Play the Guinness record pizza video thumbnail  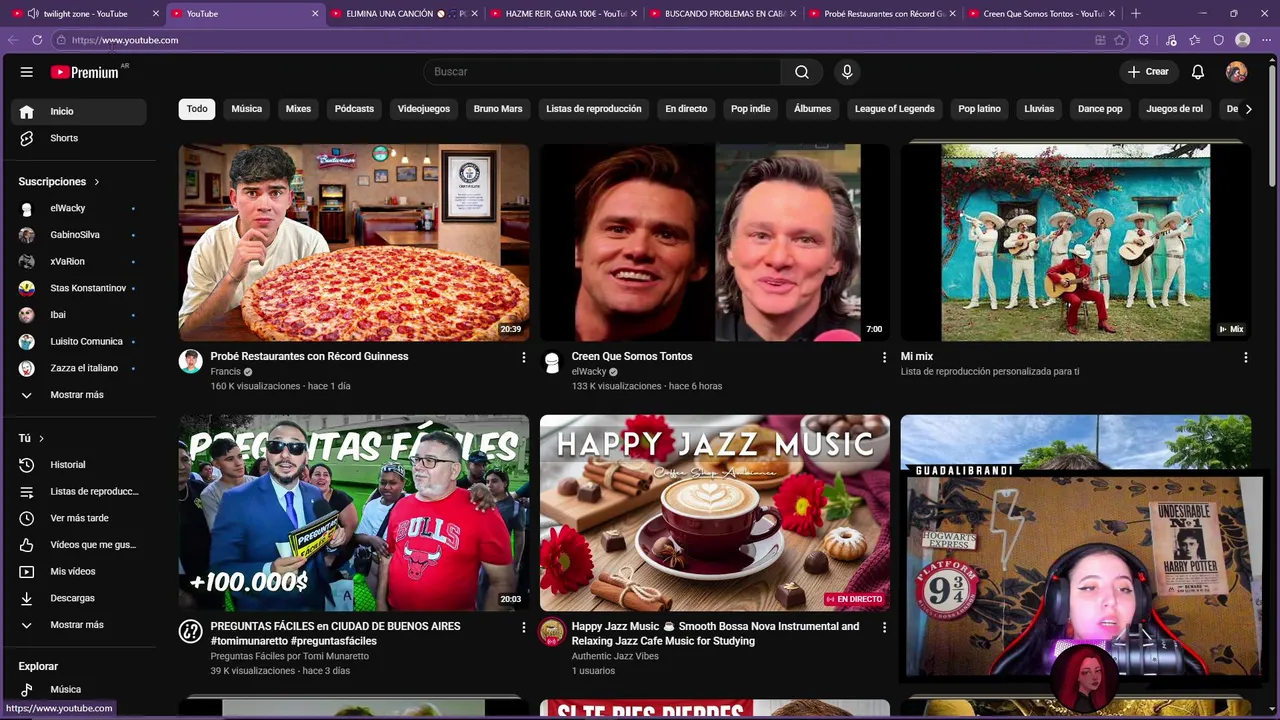(x=354, y=243)
